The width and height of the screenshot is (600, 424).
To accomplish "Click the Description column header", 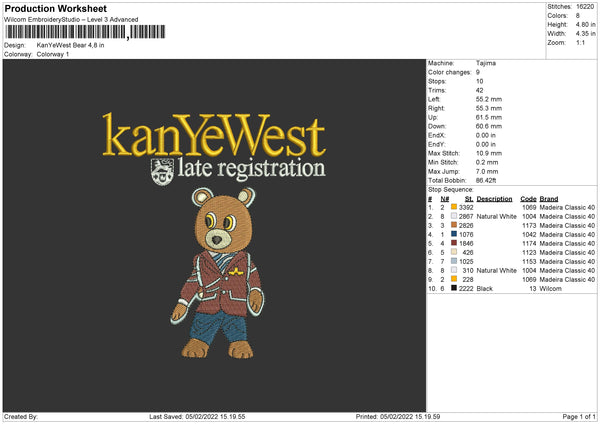I will 494,199.
